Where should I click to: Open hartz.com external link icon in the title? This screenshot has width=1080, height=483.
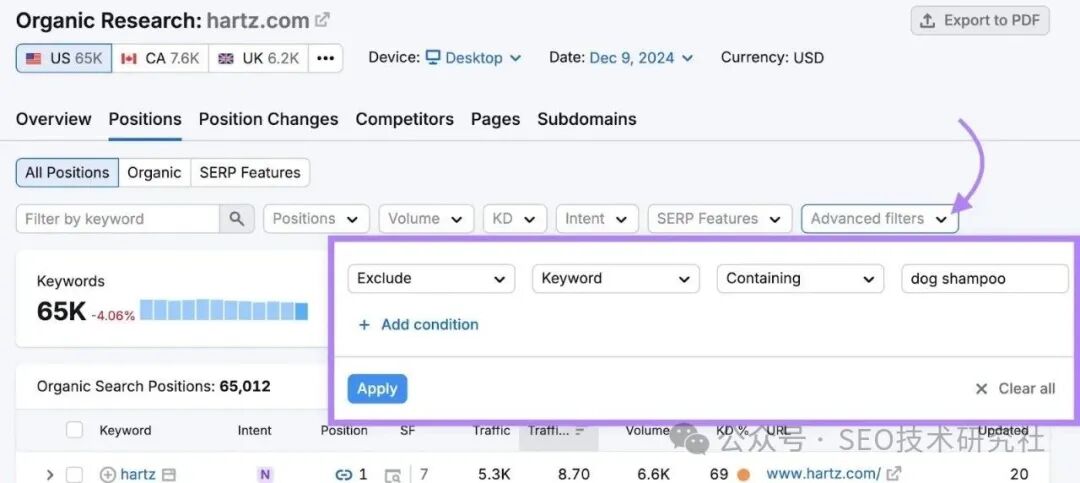point(322,20)
